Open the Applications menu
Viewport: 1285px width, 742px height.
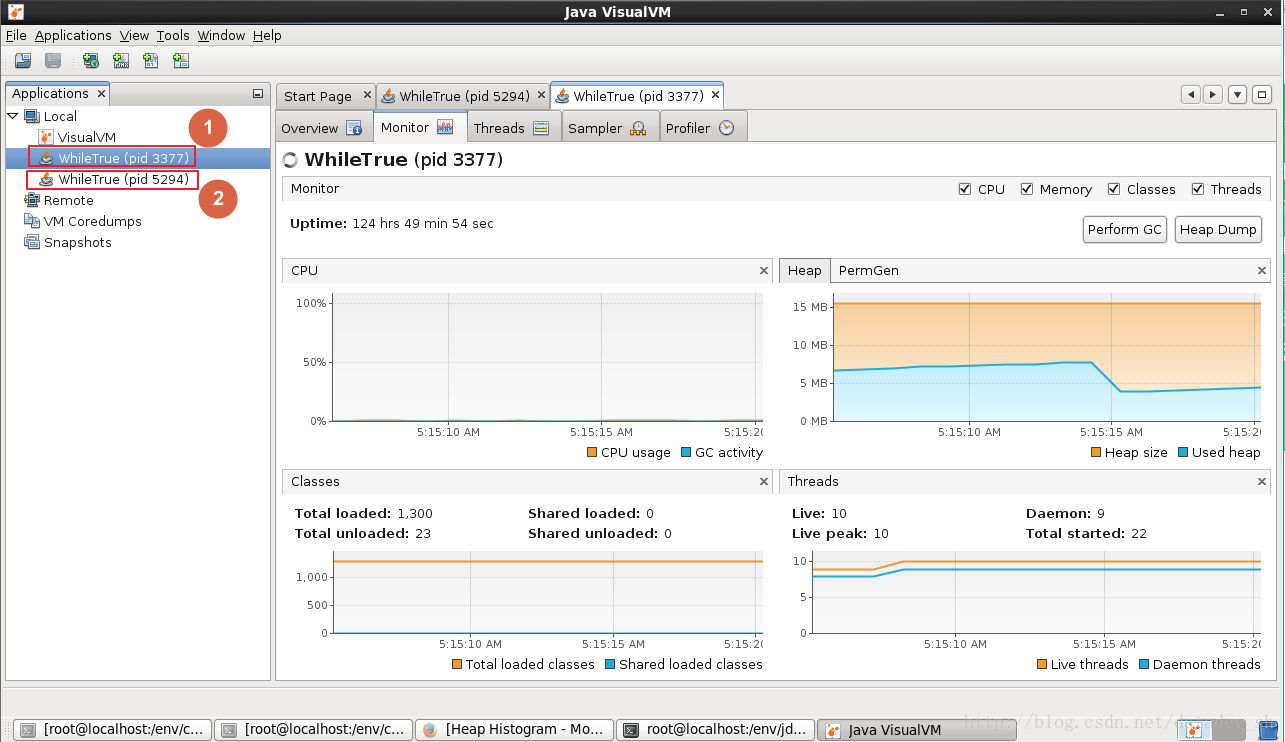(x=73, y=35)
